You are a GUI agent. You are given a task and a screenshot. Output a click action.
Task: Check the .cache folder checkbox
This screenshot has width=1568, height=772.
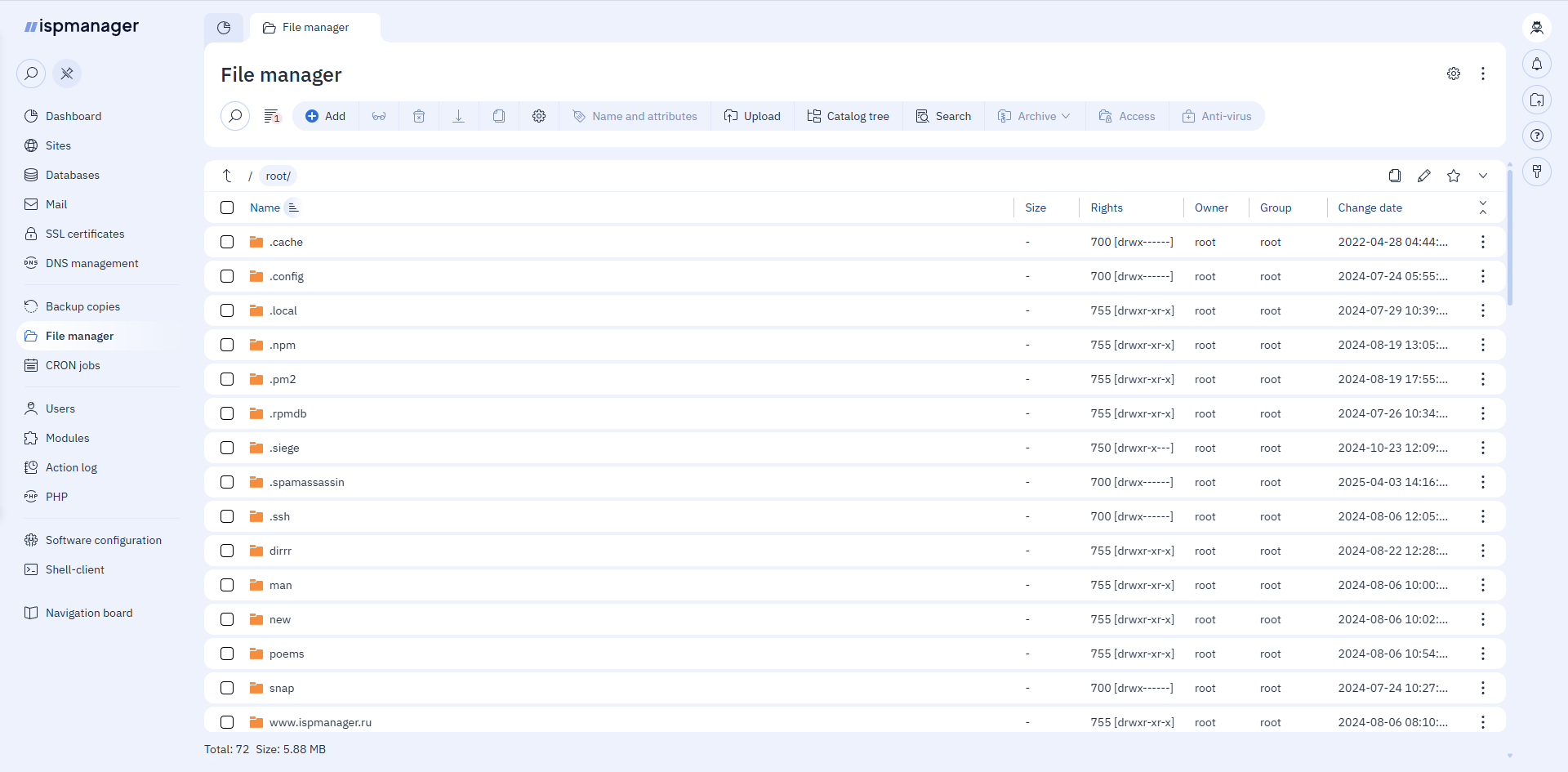[x=227, y=242]
